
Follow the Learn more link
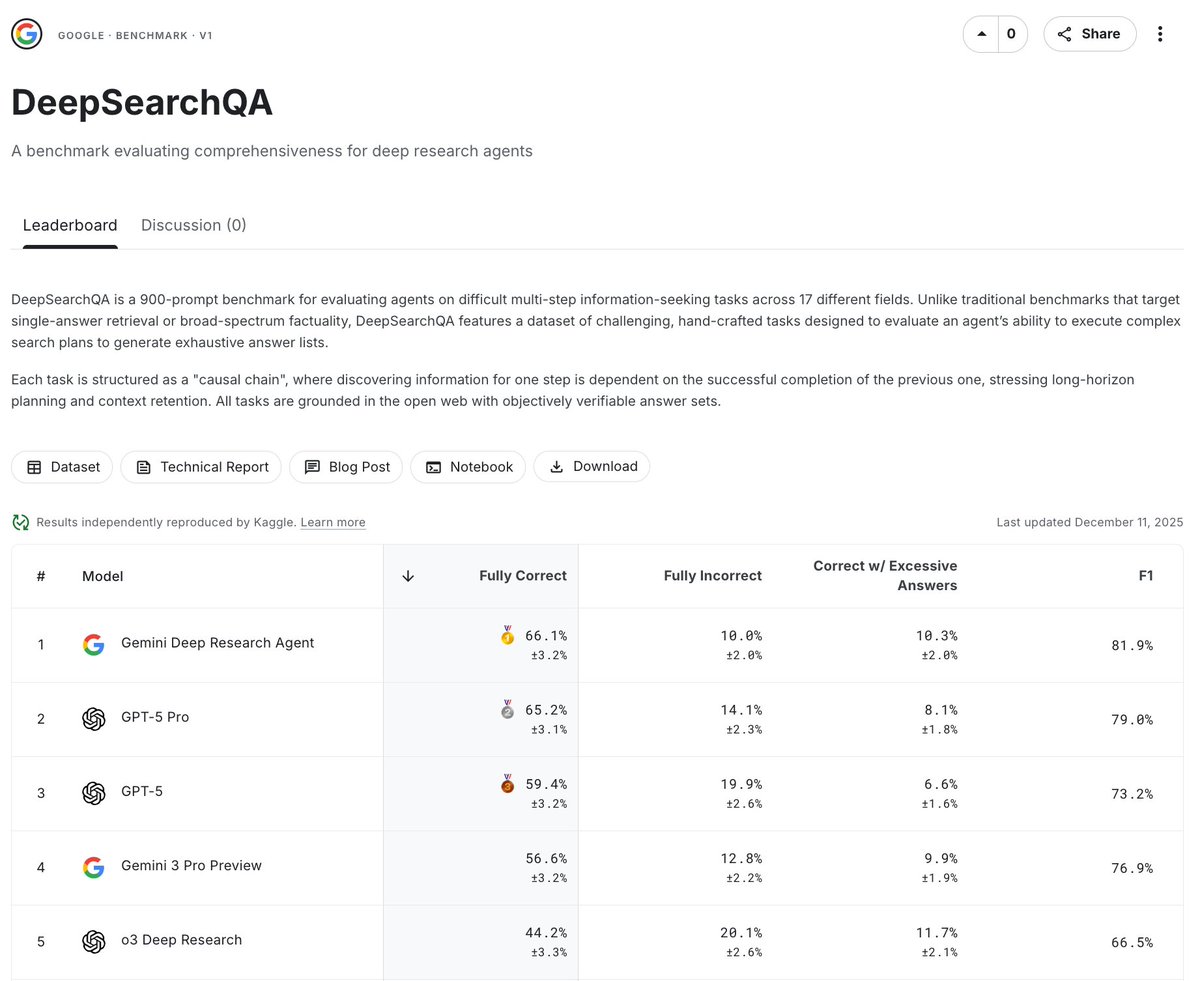pos(333,523)
